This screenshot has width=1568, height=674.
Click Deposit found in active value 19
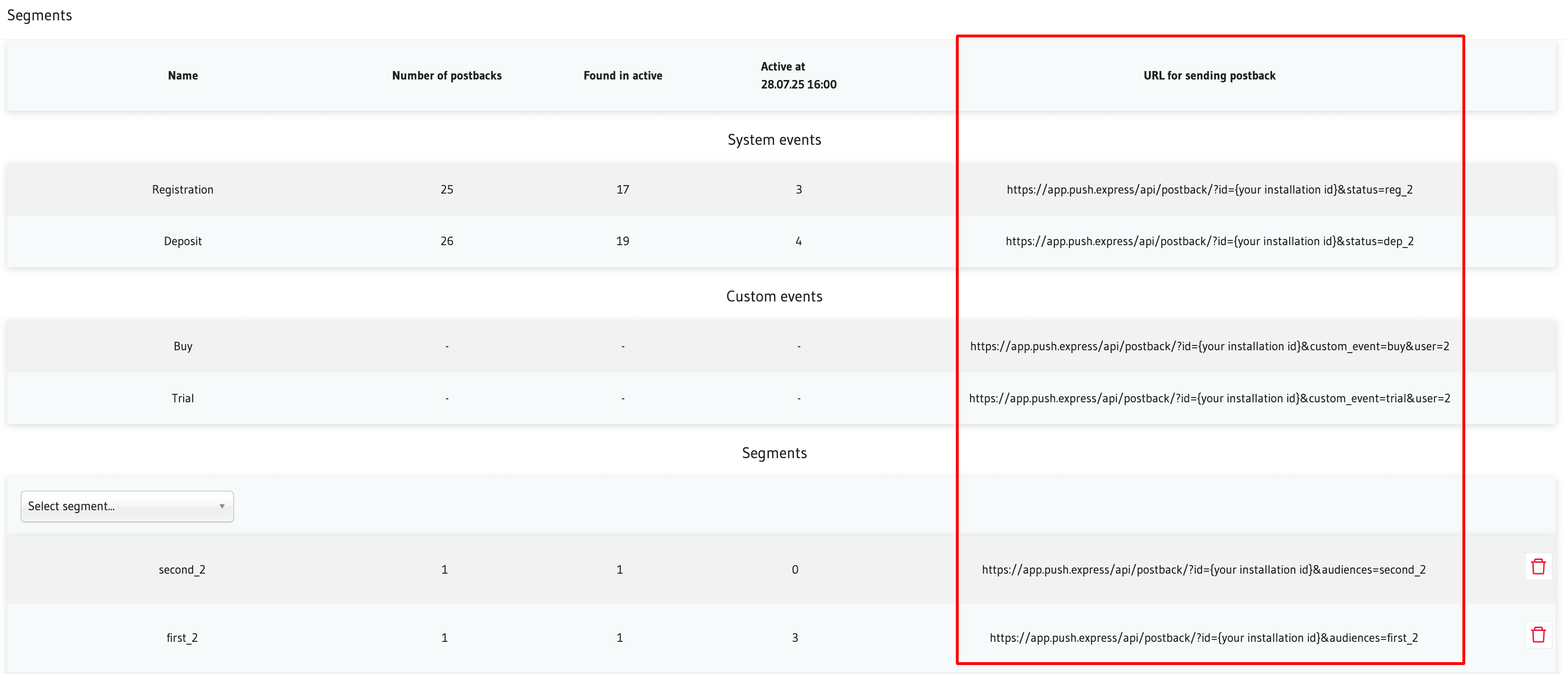623,241
